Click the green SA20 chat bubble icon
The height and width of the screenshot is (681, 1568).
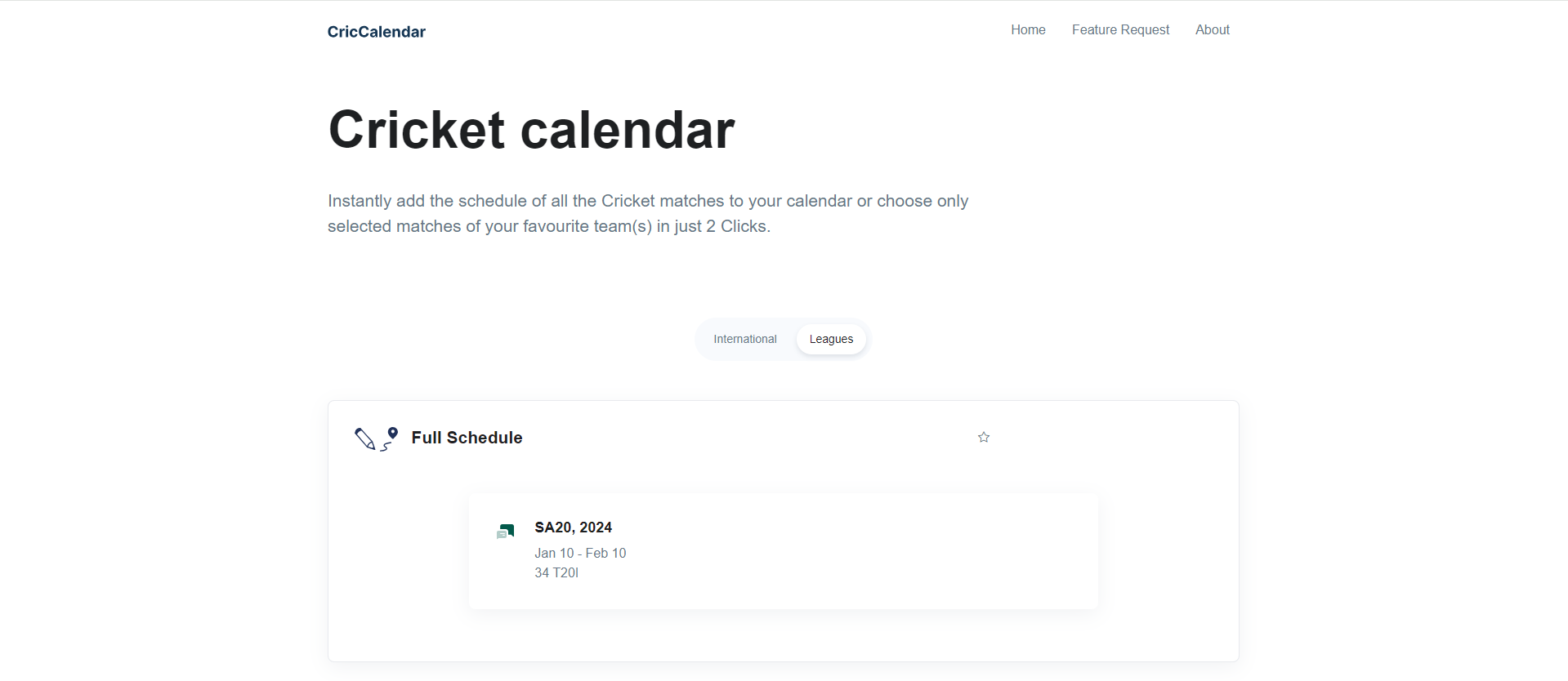click(506, 532)
